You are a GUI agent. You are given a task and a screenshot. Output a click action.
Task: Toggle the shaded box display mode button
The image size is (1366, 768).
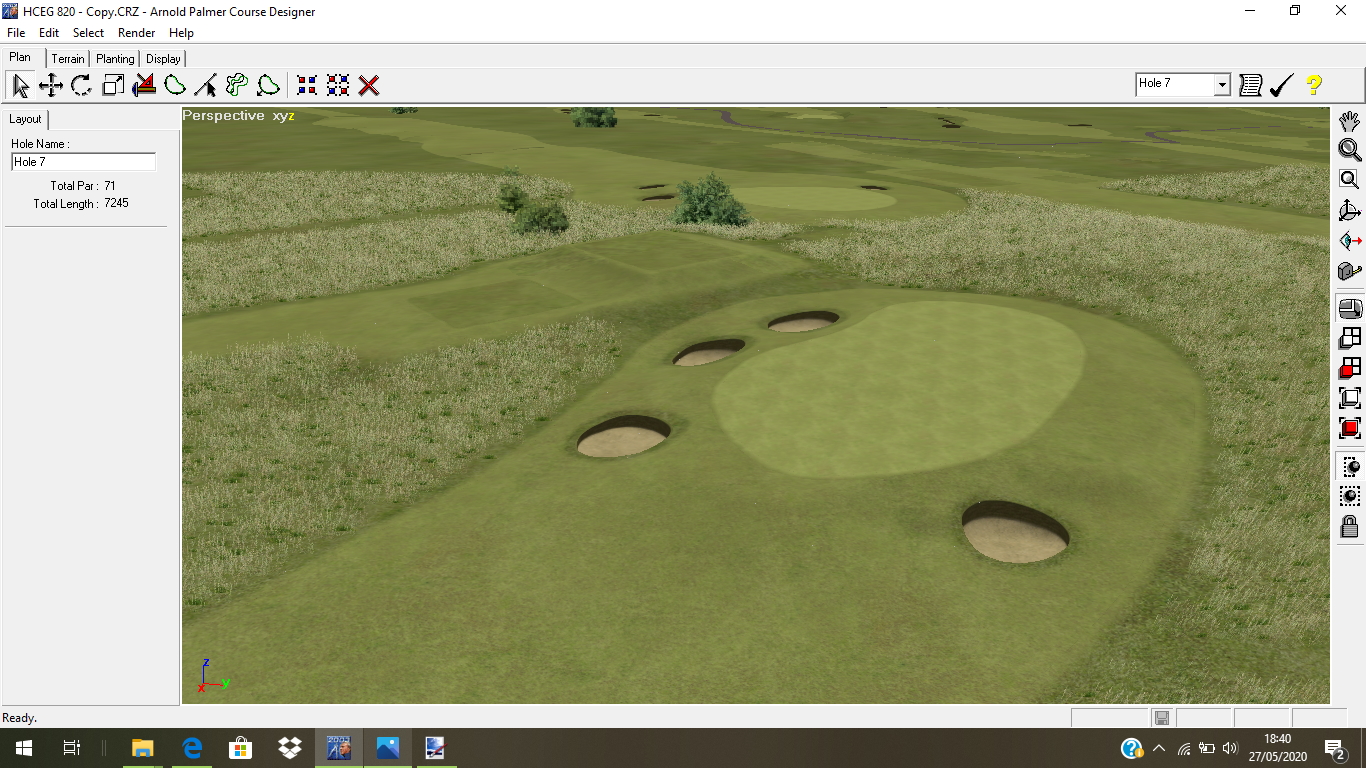[x=1349, y=309]
